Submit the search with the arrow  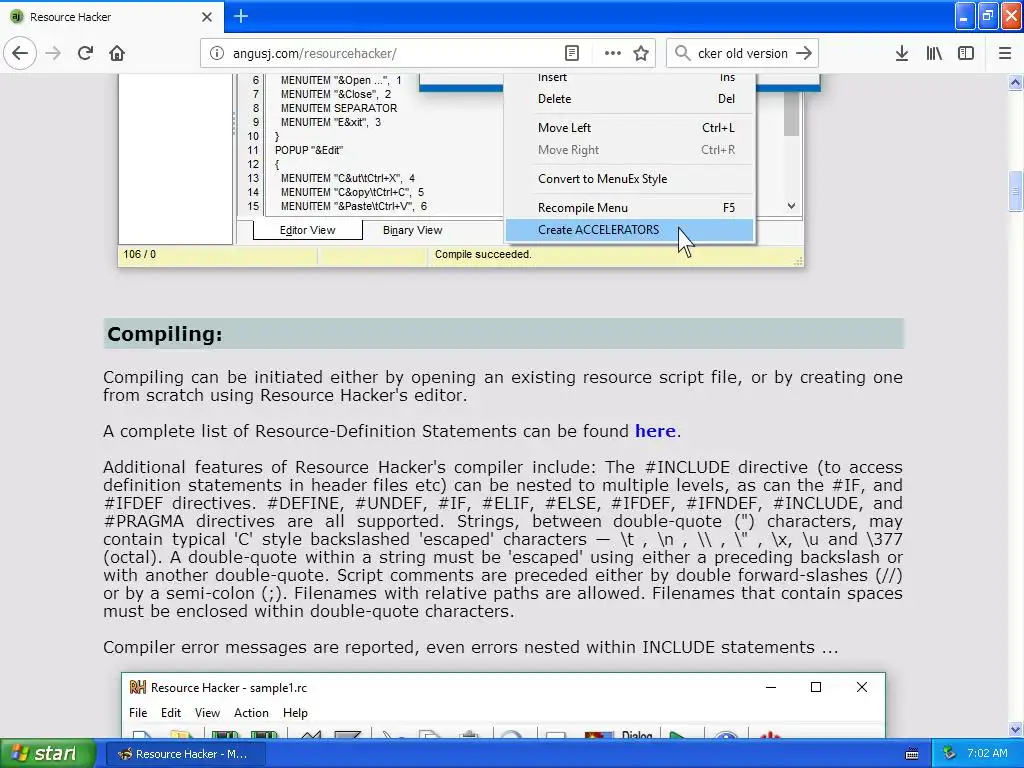coord(804,54)
